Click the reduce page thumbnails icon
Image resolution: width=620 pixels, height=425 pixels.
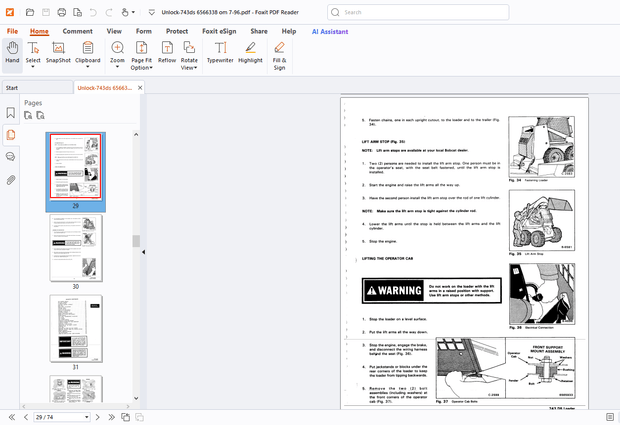40,115
